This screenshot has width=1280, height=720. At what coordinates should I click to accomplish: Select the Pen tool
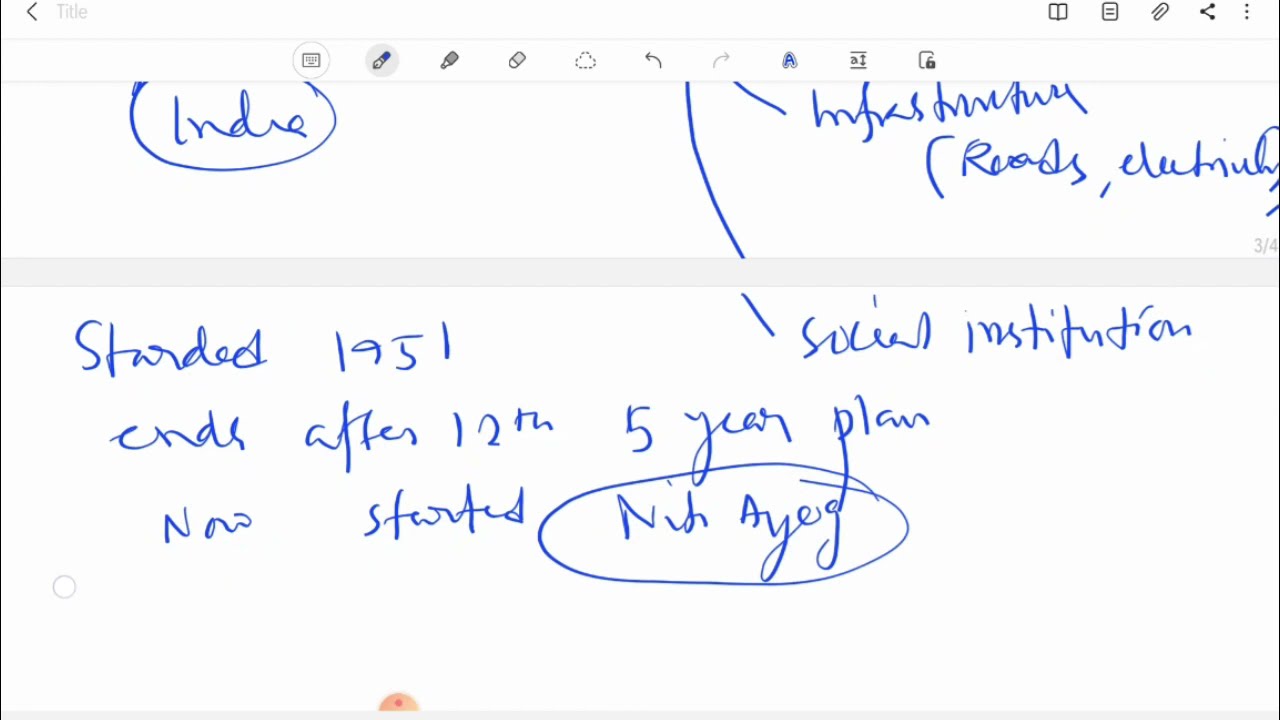[381, 61]
